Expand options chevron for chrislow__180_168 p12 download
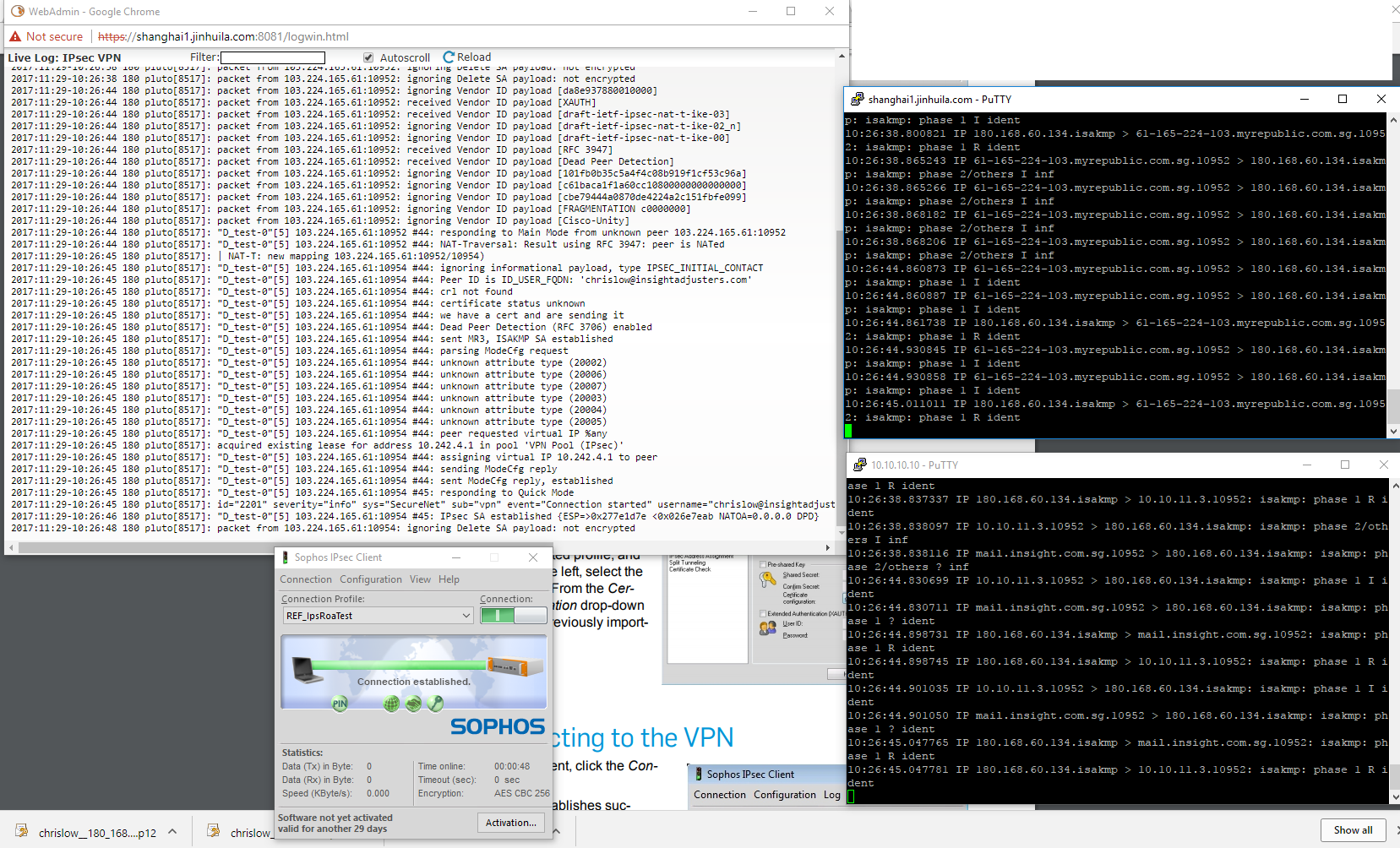Viewport: 1400px width, 848px height. (172, 832)
